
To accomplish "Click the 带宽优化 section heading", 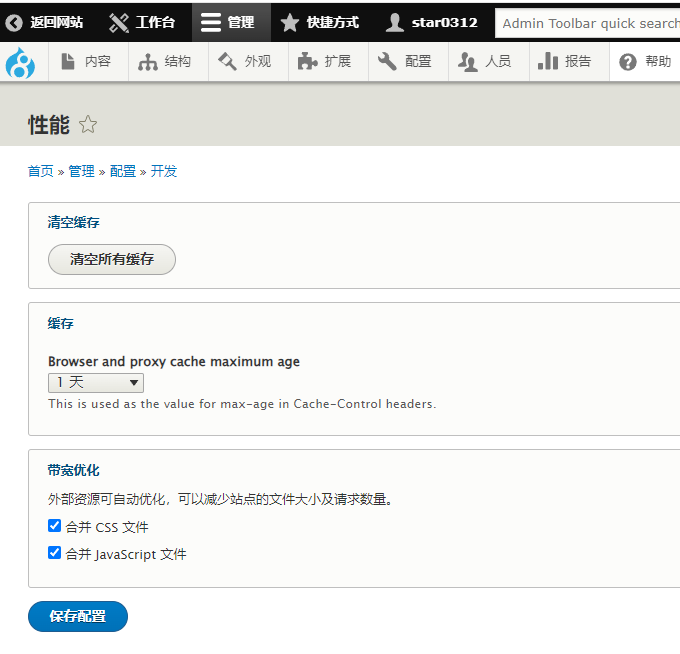I will [74, 470].
